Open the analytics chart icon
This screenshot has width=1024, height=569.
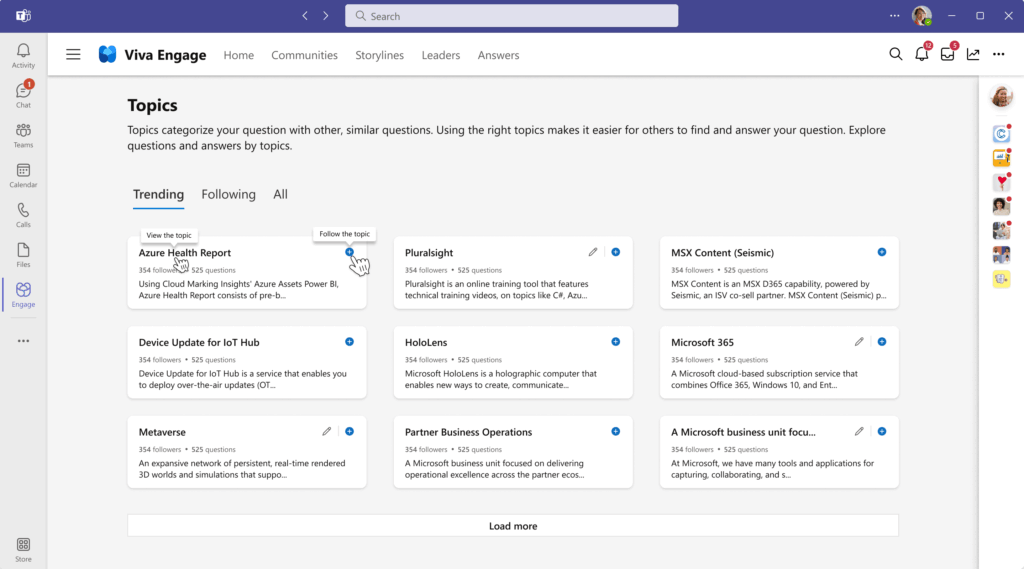(973, 55)
